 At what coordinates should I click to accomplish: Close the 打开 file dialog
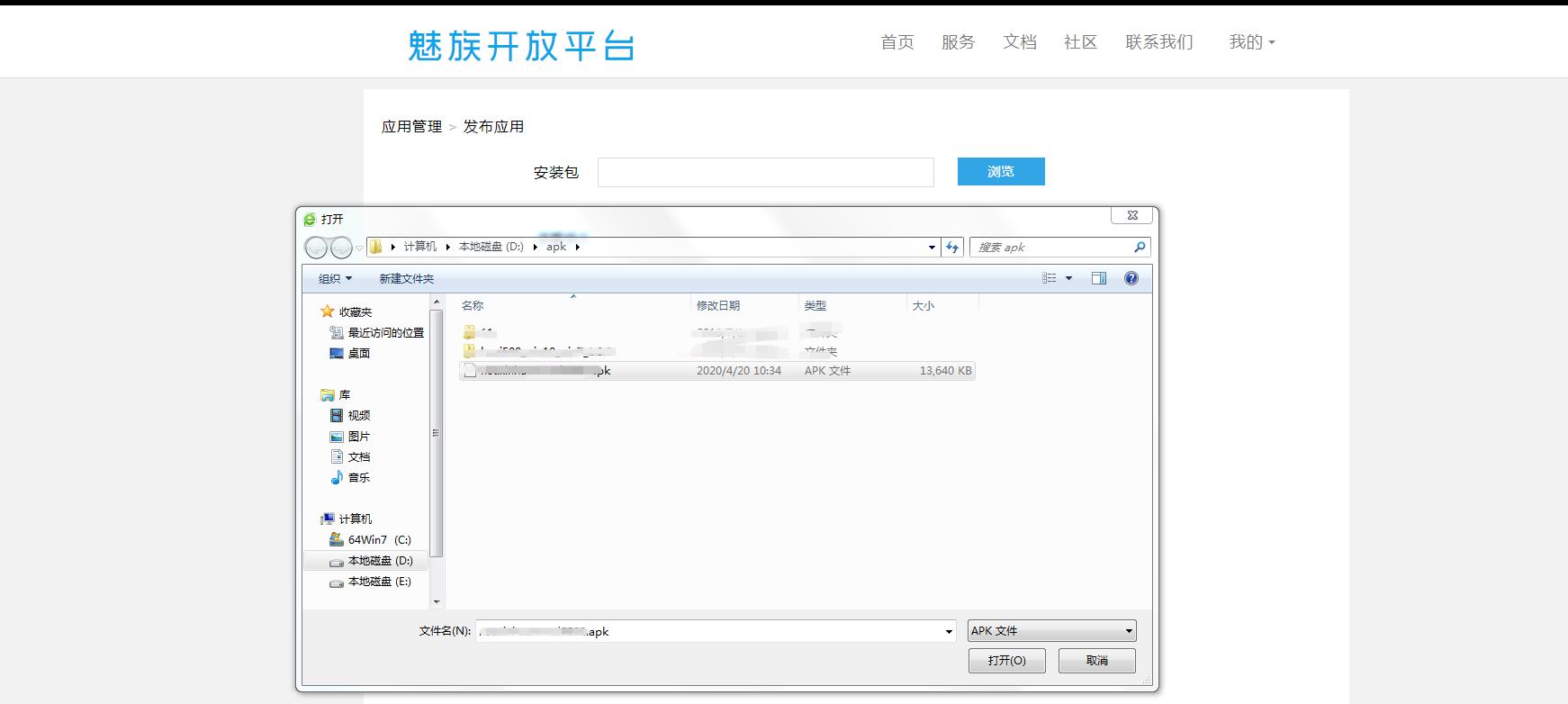pyautogui.click(x=1132, y=215)
